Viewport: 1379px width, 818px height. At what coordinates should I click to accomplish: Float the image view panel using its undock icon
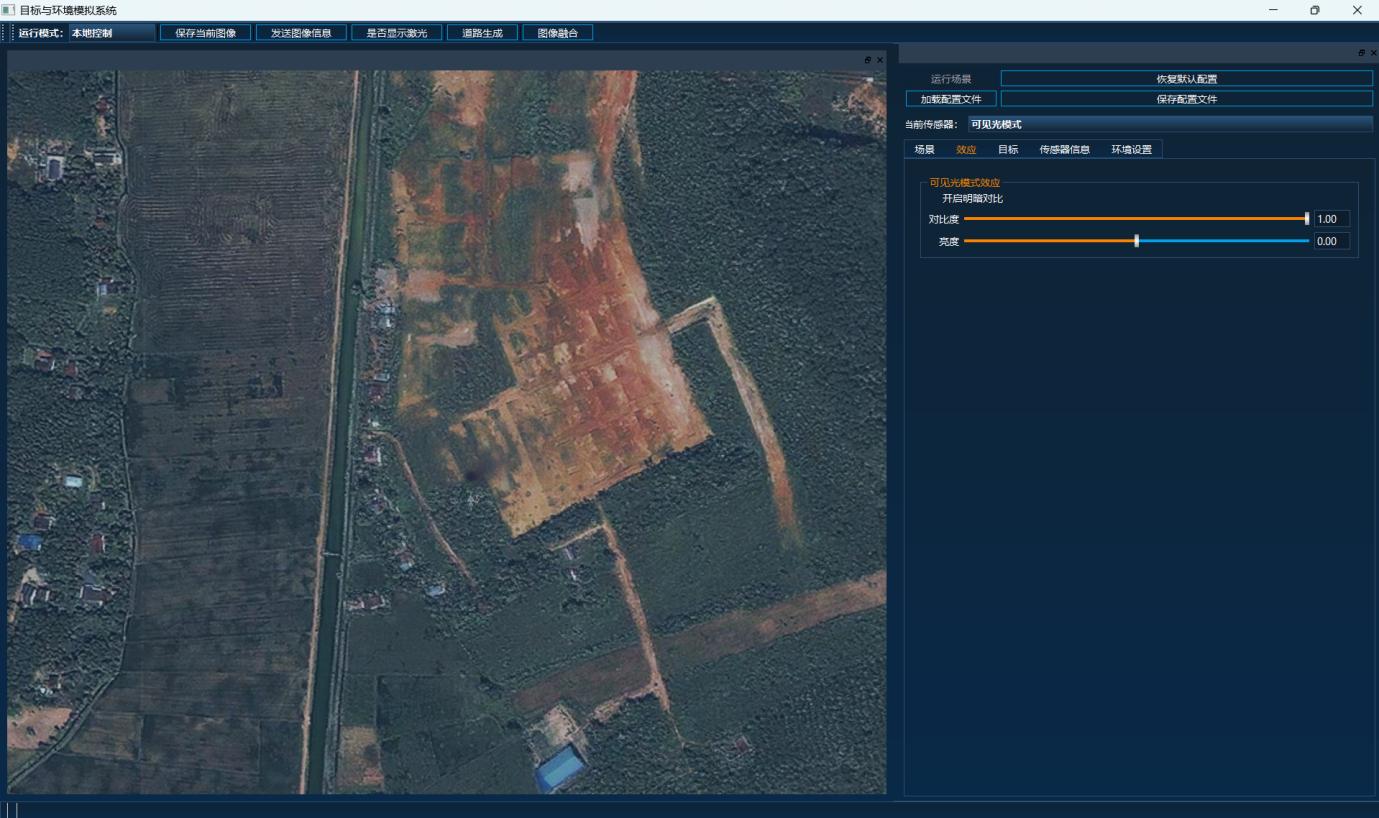(x=868, y=60)
